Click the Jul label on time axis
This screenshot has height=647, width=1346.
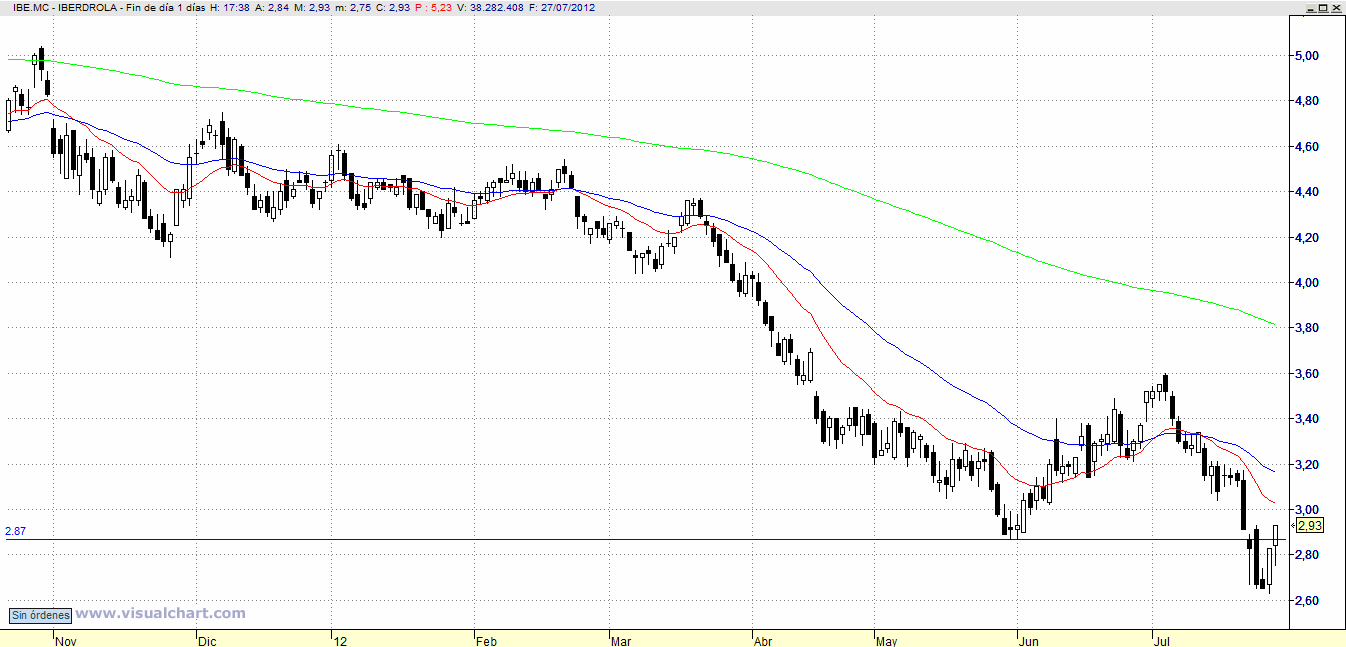[1162, 640]
